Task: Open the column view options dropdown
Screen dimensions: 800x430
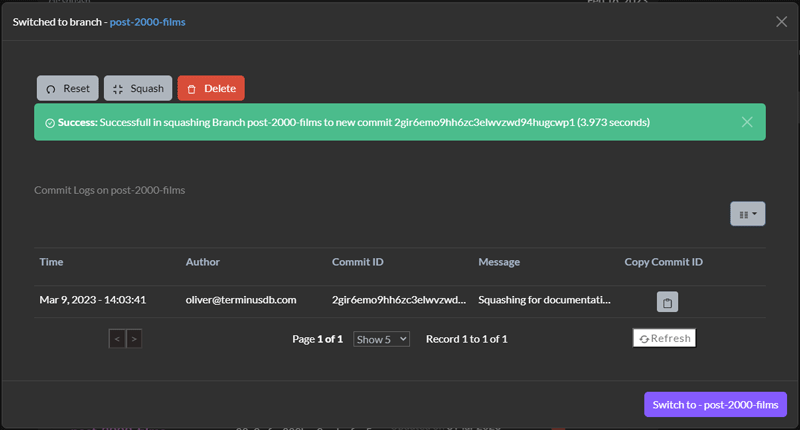Action: (x=747, y=214)
